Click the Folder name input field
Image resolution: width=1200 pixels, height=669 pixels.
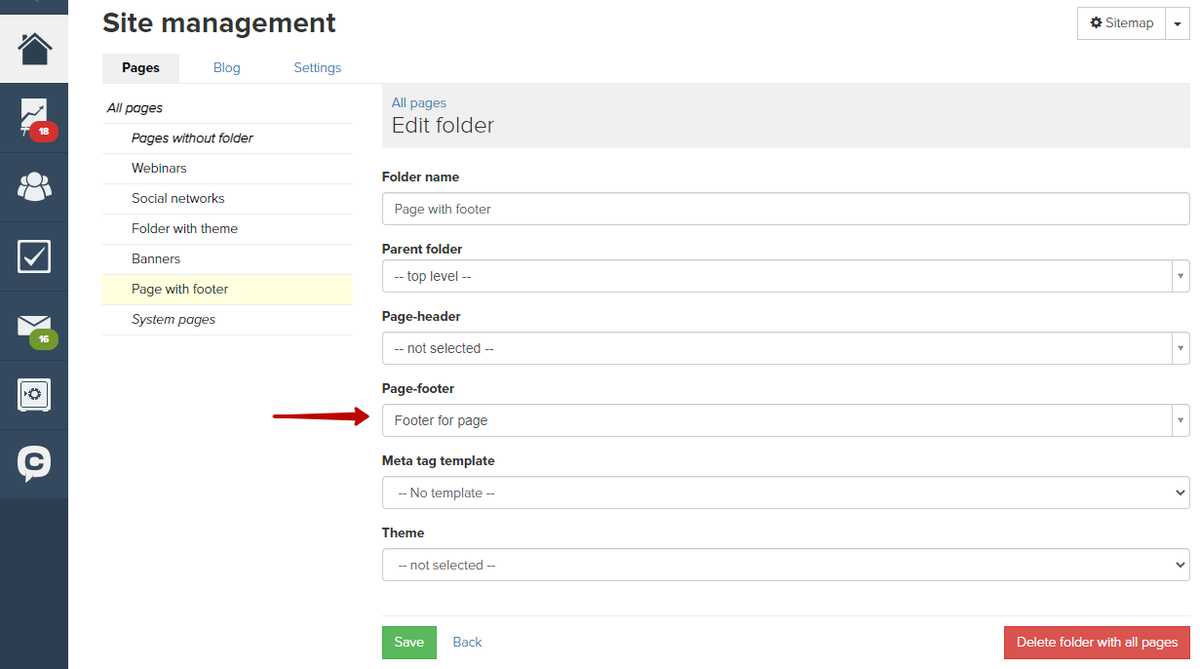click(786, 209)
